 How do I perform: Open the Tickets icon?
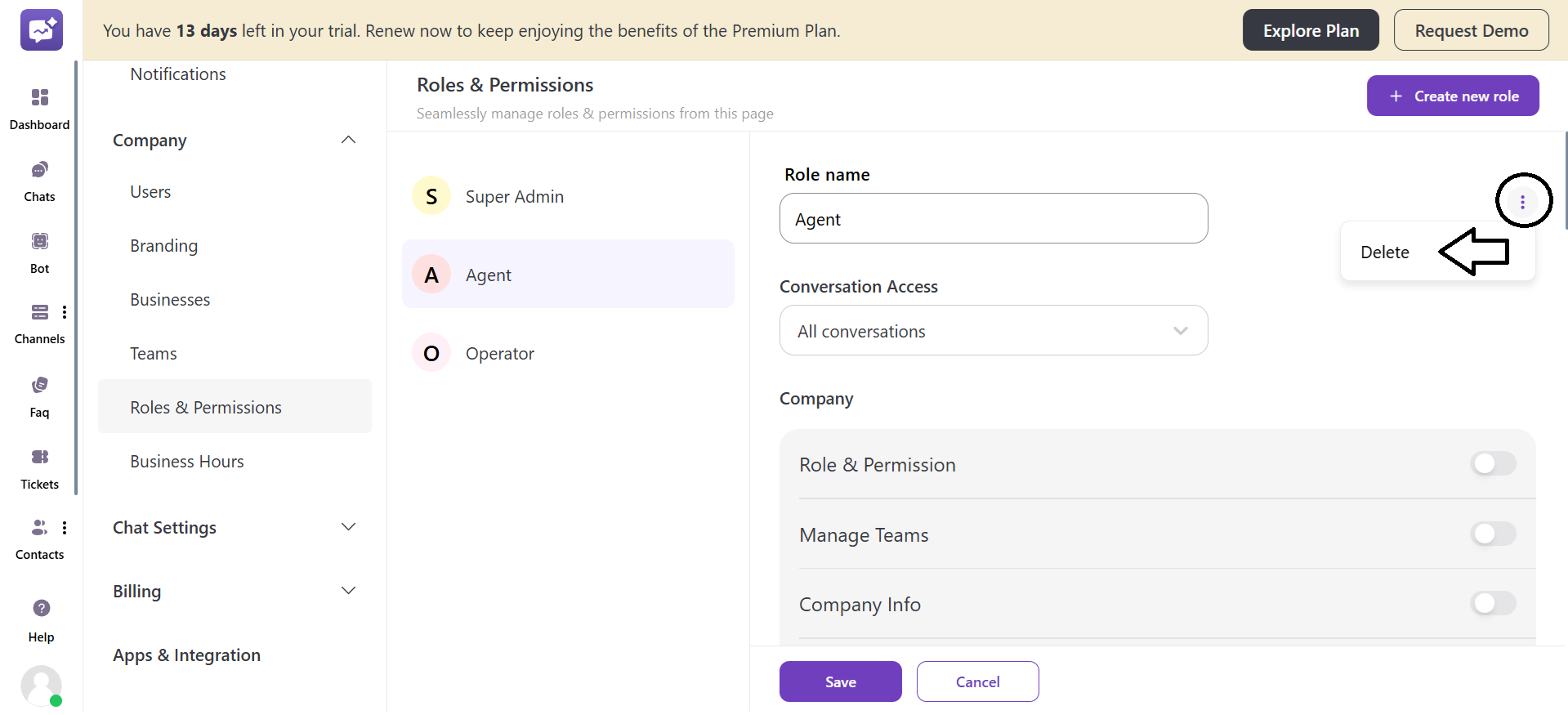click(39, 457)
